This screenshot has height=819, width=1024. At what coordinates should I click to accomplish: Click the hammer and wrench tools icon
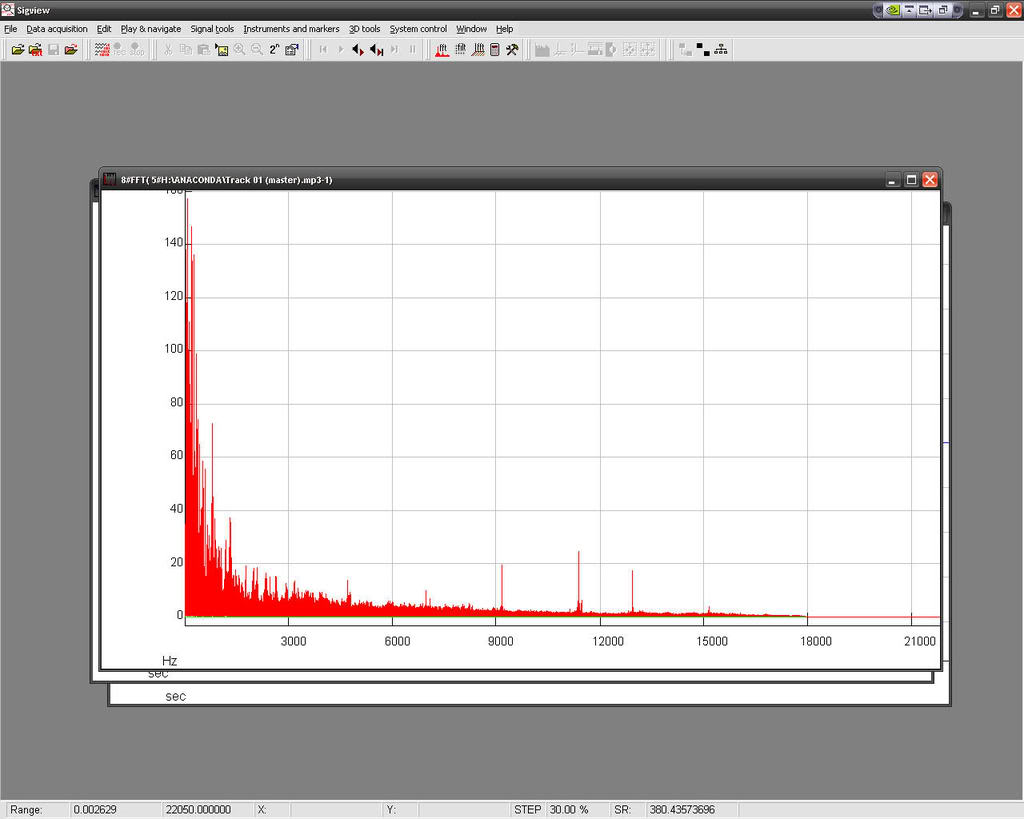tap(512, 49)
